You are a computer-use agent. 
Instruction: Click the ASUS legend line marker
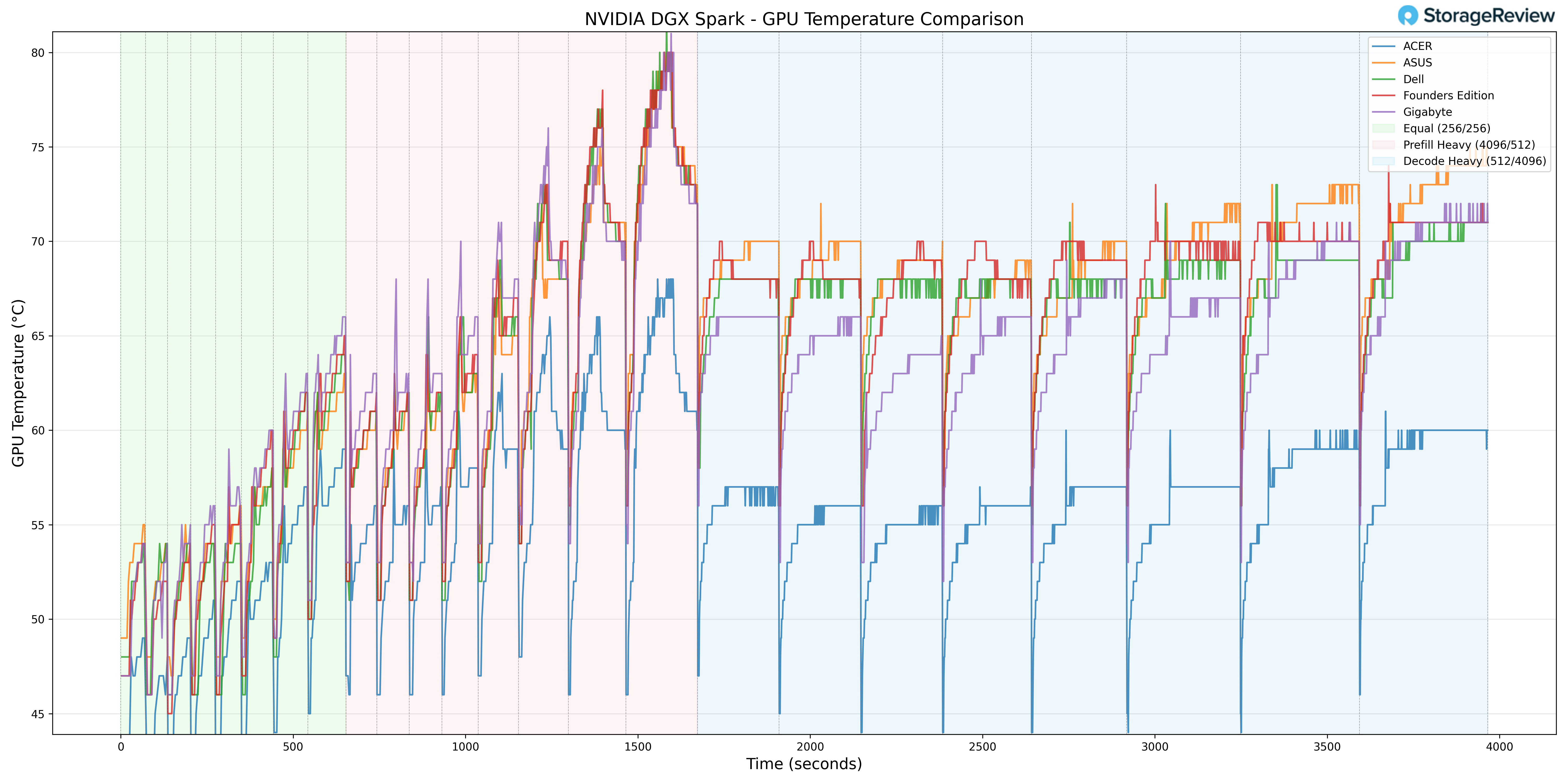[1383, 63]
